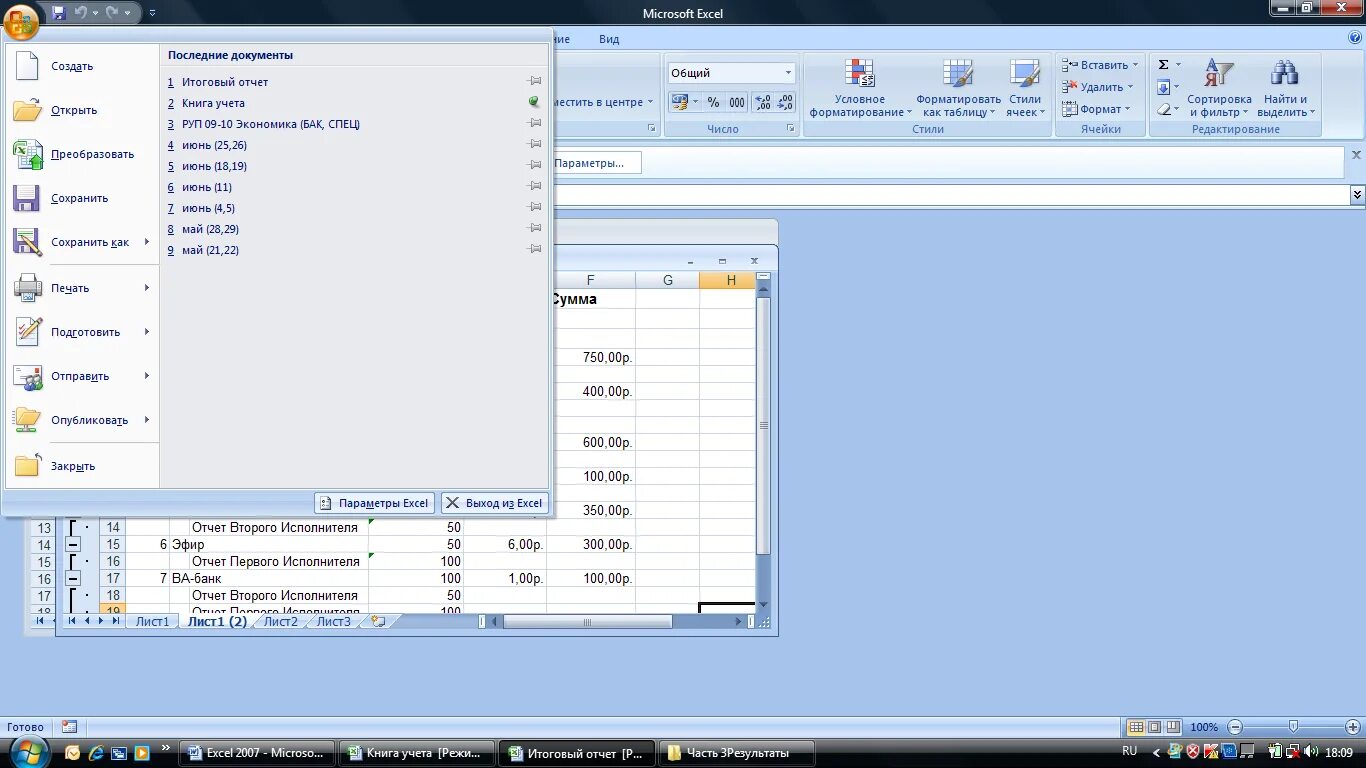The width and height of the screenshot is (1366, 768).
Task: Switch to the Вид ribbon tab
Action: (609, 39)
